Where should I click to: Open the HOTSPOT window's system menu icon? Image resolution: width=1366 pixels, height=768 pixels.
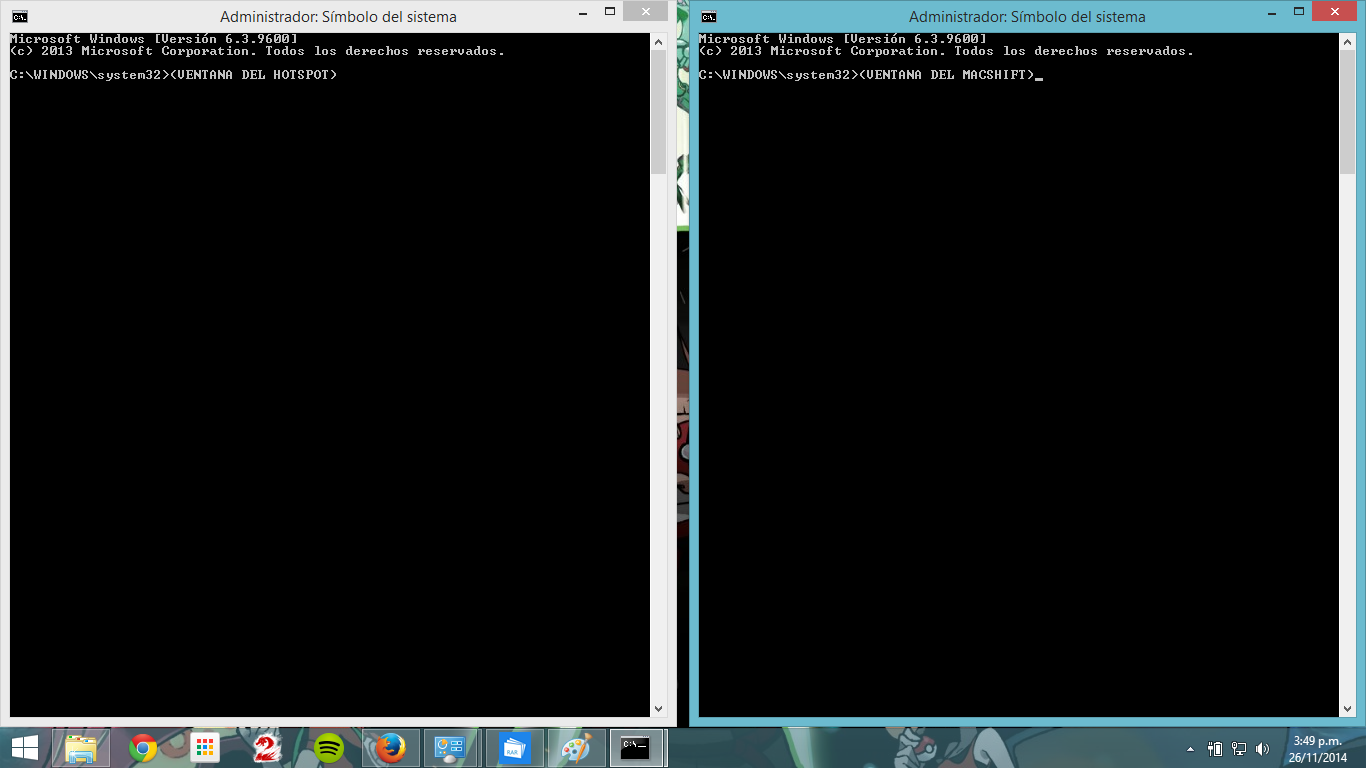19,16
